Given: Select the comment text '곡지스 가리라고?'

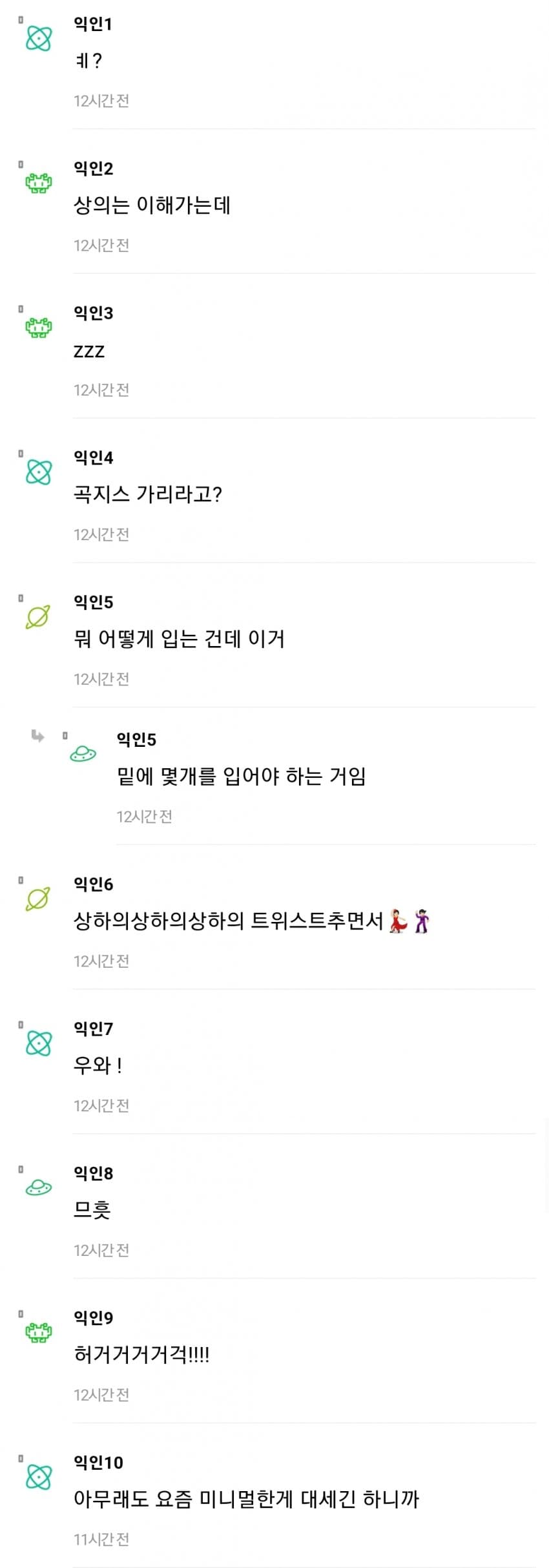Looking at the screenshot, I should pos(148,495).
